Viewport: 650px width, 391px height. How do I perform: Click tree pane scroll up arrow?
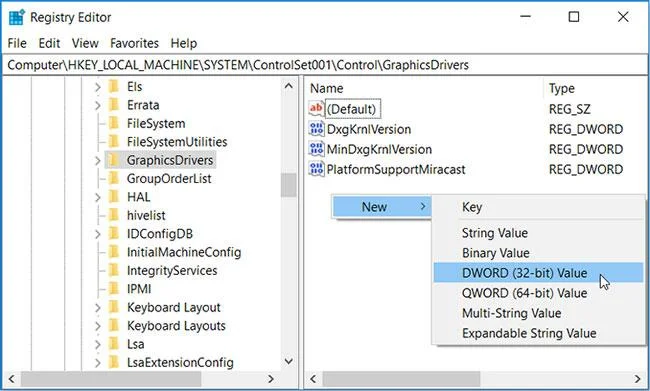click(289, 86)
